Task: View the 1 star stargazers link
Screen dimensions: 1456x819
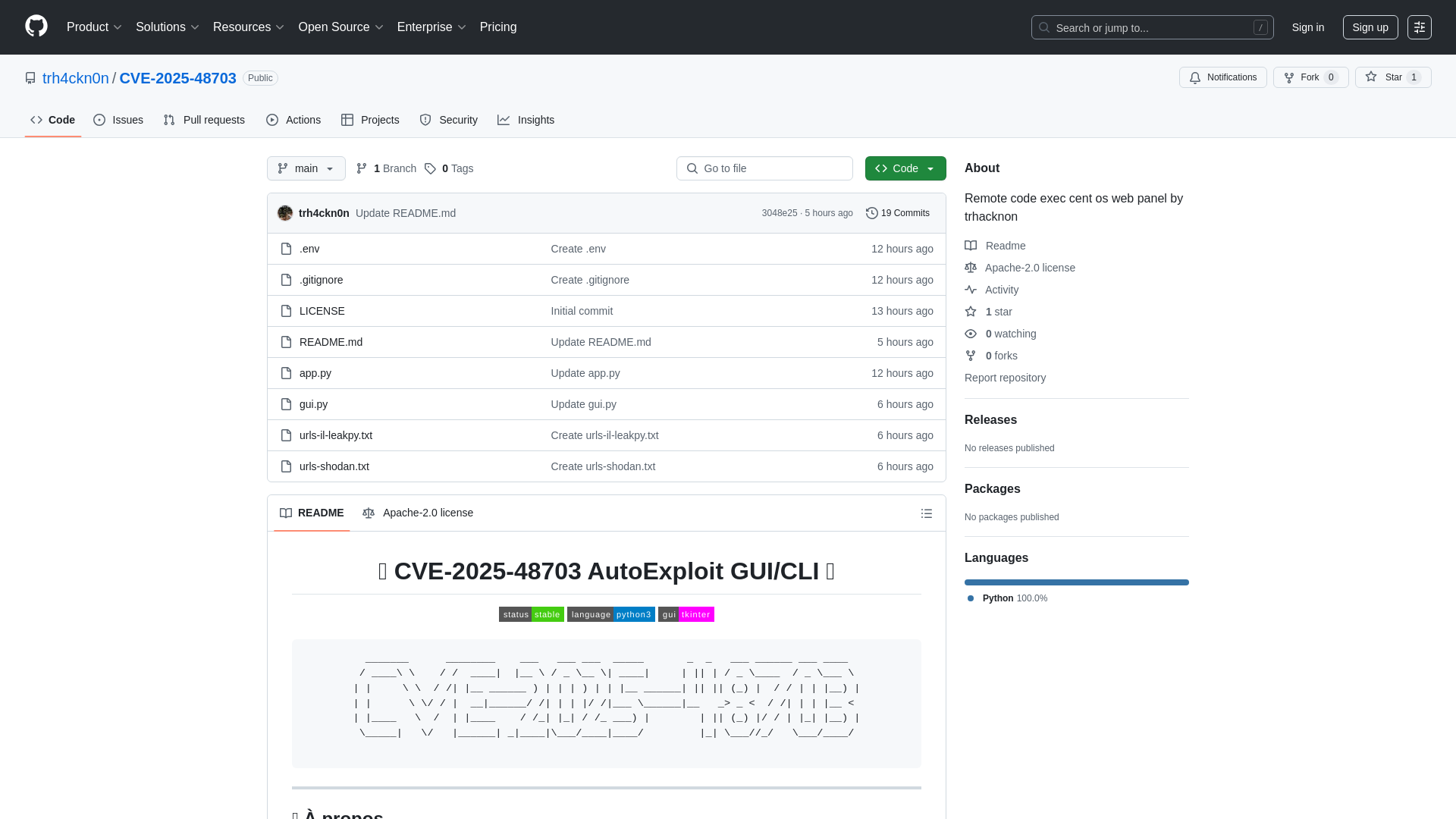Action: pos(989,312)
